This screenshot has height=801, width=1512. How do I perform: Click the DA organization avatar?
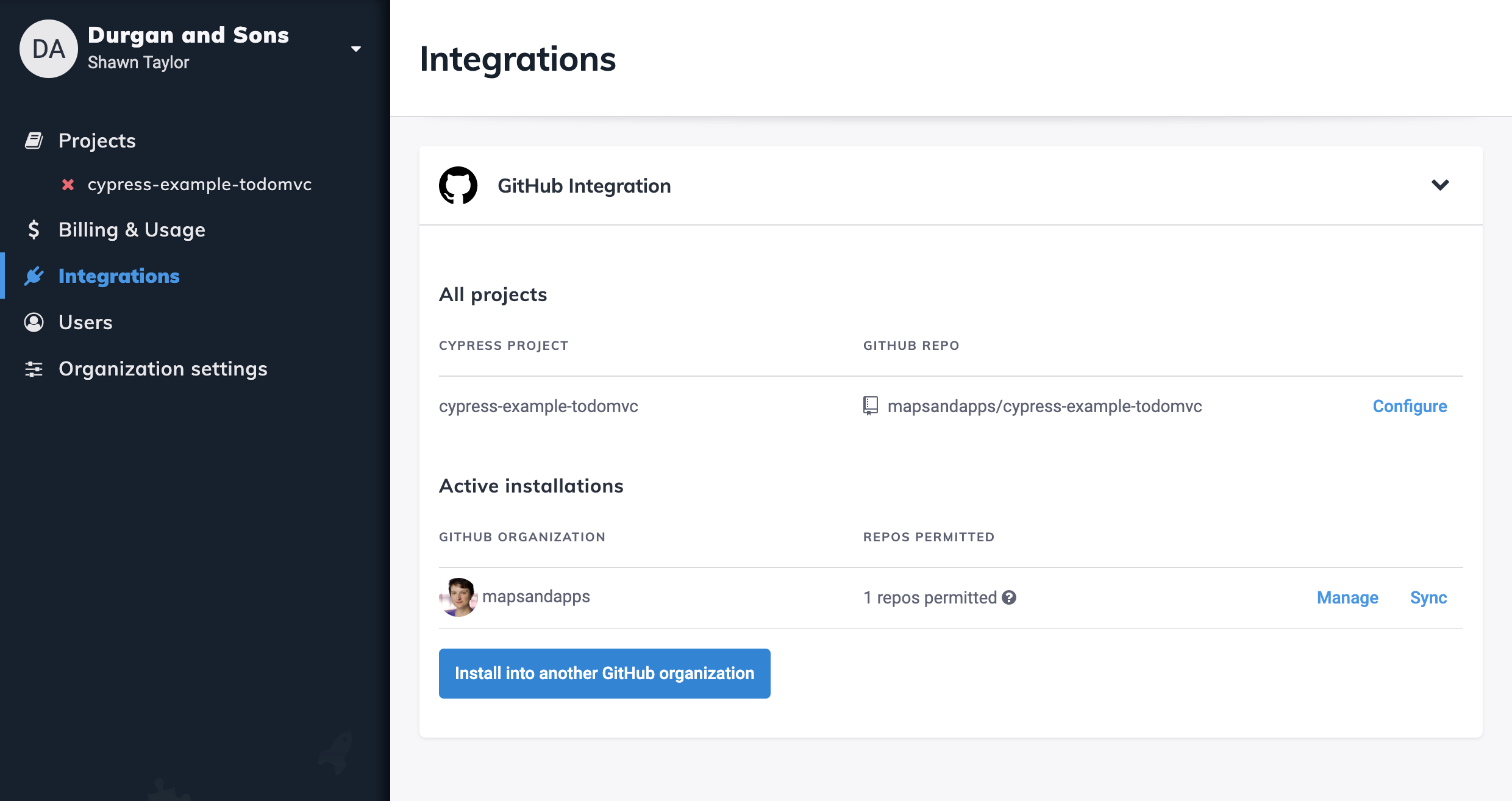click(49, 48)
